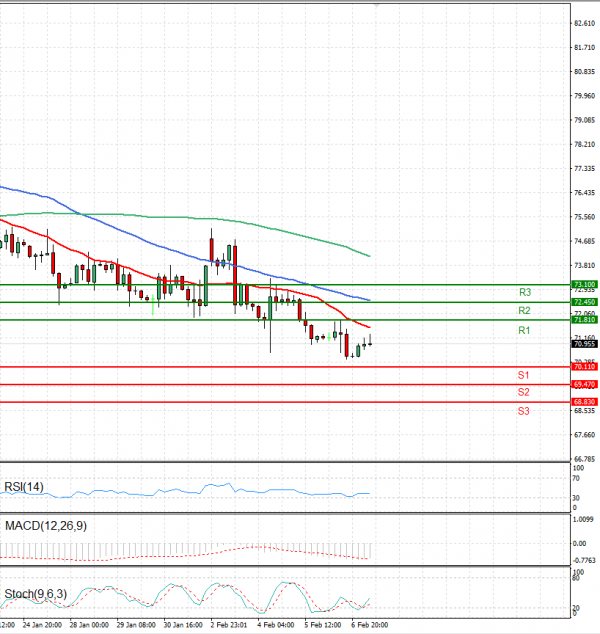Viewport: 600px width, 634px height.
Task: Click the chart shift triangle marker at top
Action: pos(376,5)
